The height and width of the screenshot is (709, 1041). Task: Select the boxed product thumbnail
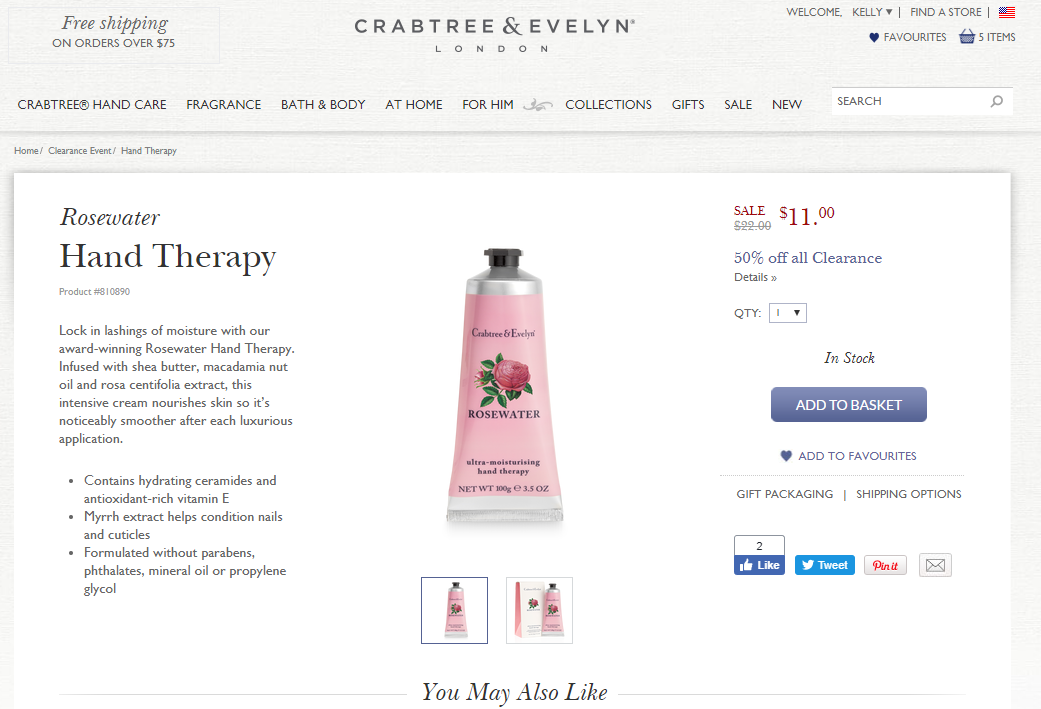(x=539, y=610)
